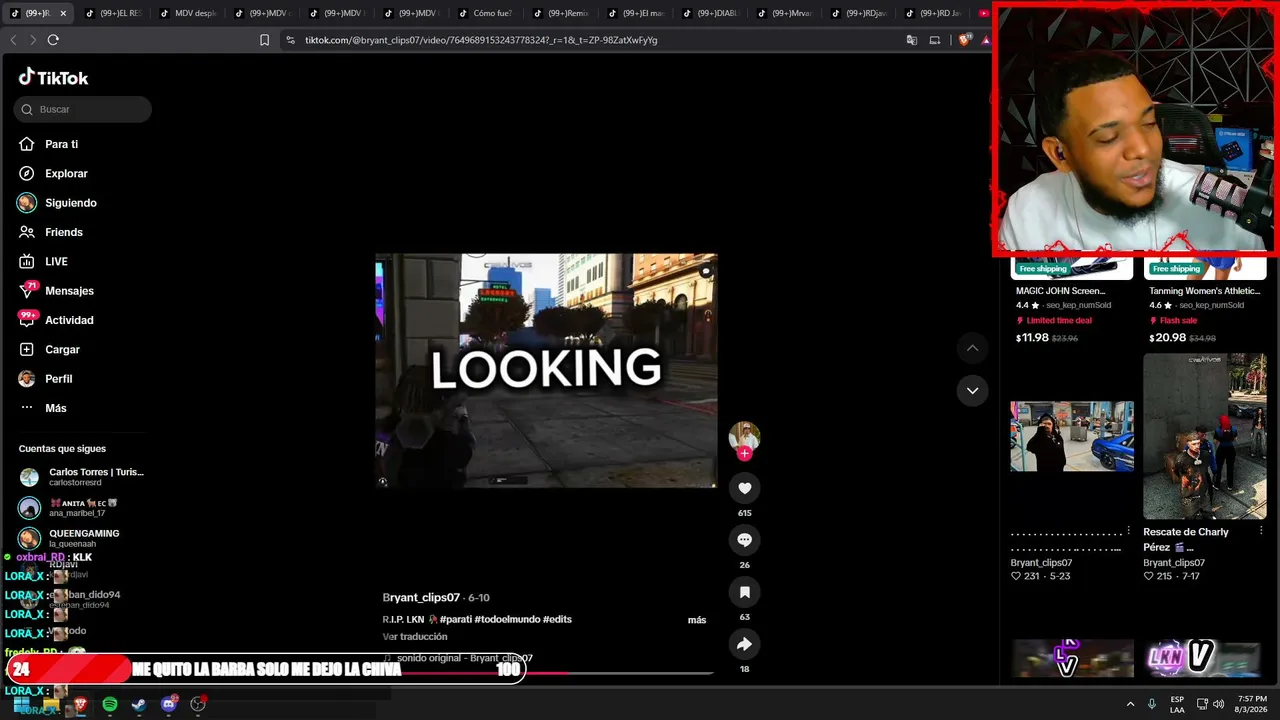The image size is (1280, 720).
Task: Close the active TikTok tab
Action: [63, 13]
